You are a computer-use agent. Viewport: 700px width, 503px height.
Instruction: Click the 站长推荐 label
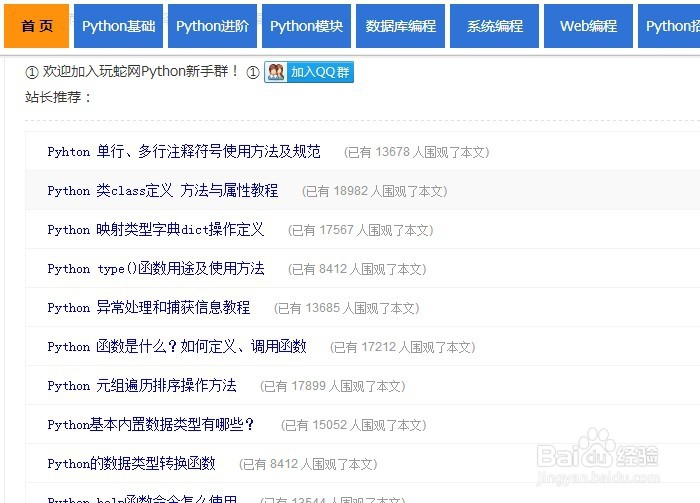coord(58,97)
